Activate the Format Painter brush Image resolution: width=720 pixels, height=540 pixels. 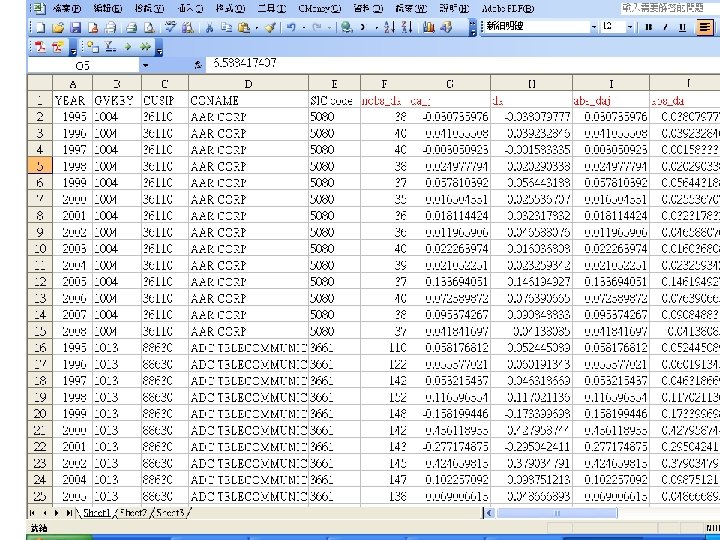pyautogui.click(x=271, y=28)
